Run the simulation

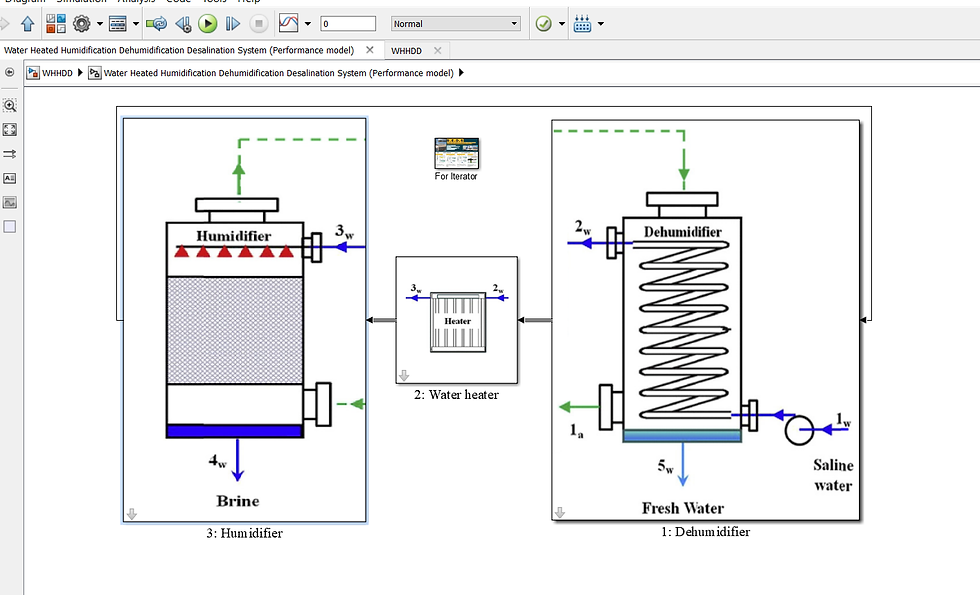coord(208,24)
